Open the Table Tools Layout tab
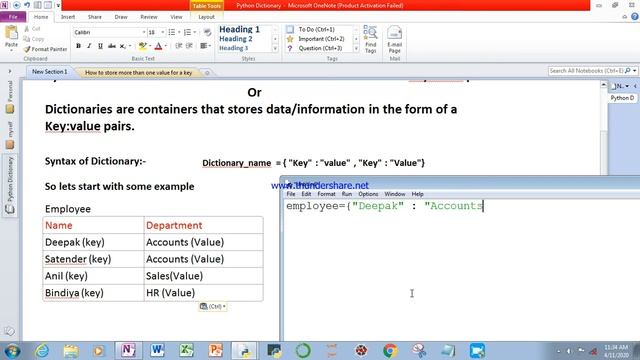 click(x=206, y=17)
